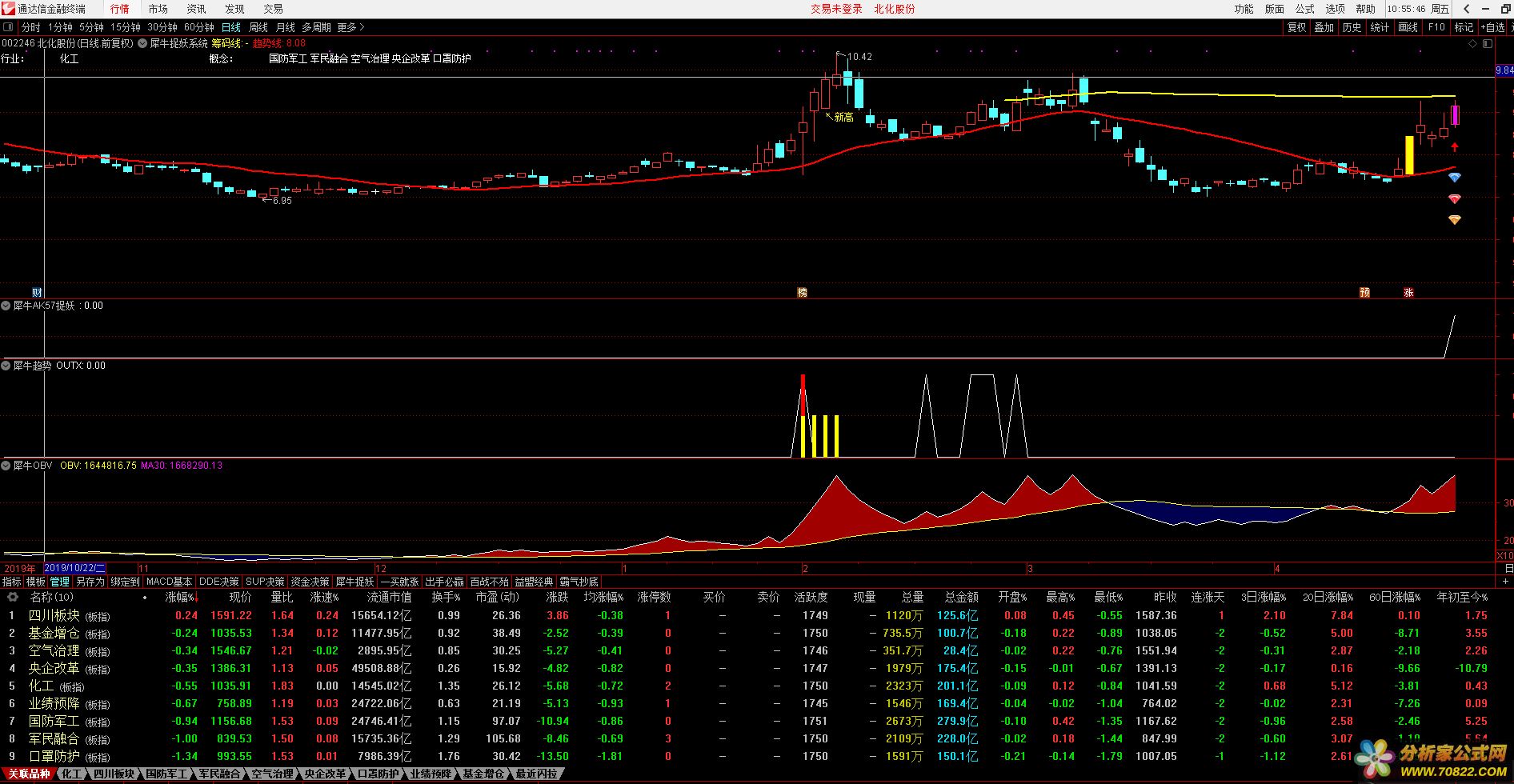Viewport: 1514px width, 784px height.
Task: Switch to 5分钟 chart period
Action: point(91,27)
